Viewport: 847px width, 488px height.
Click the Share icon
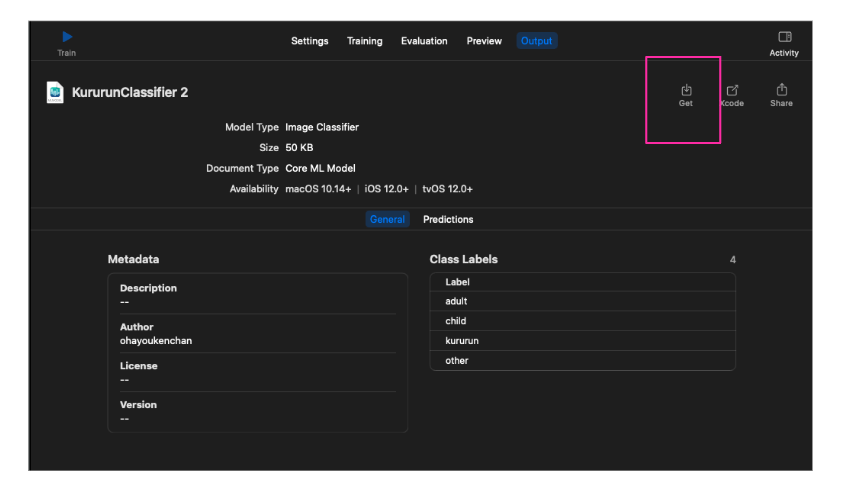point(782,89)
